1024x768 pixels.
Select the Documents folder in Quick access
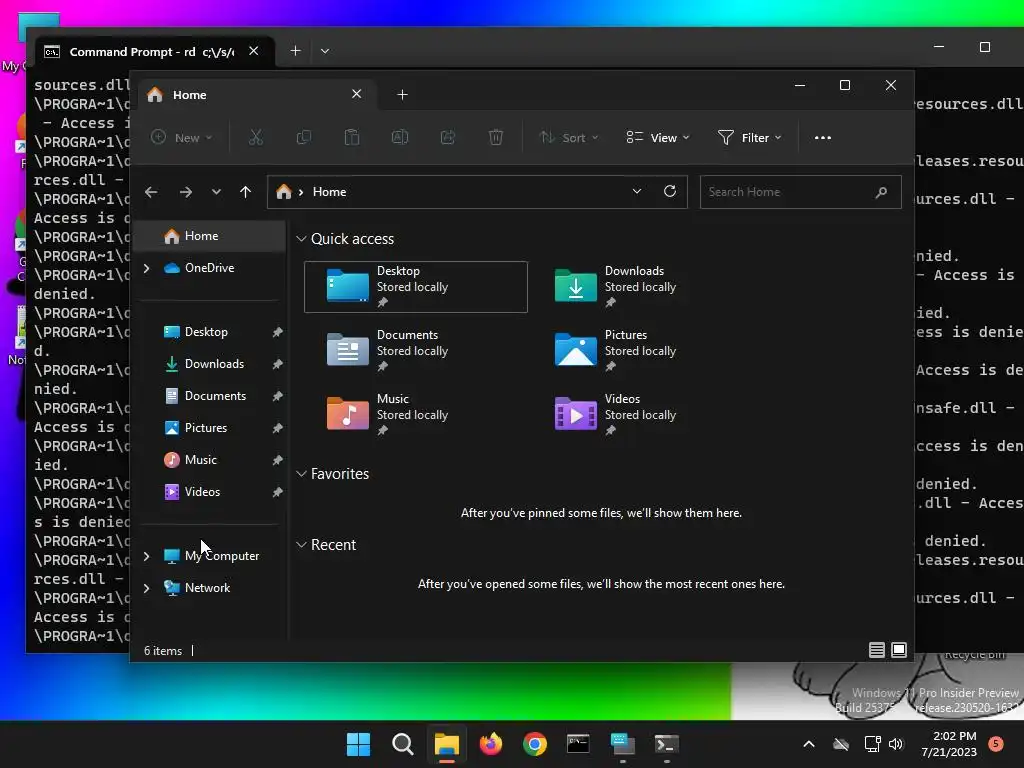click(416, 351)
